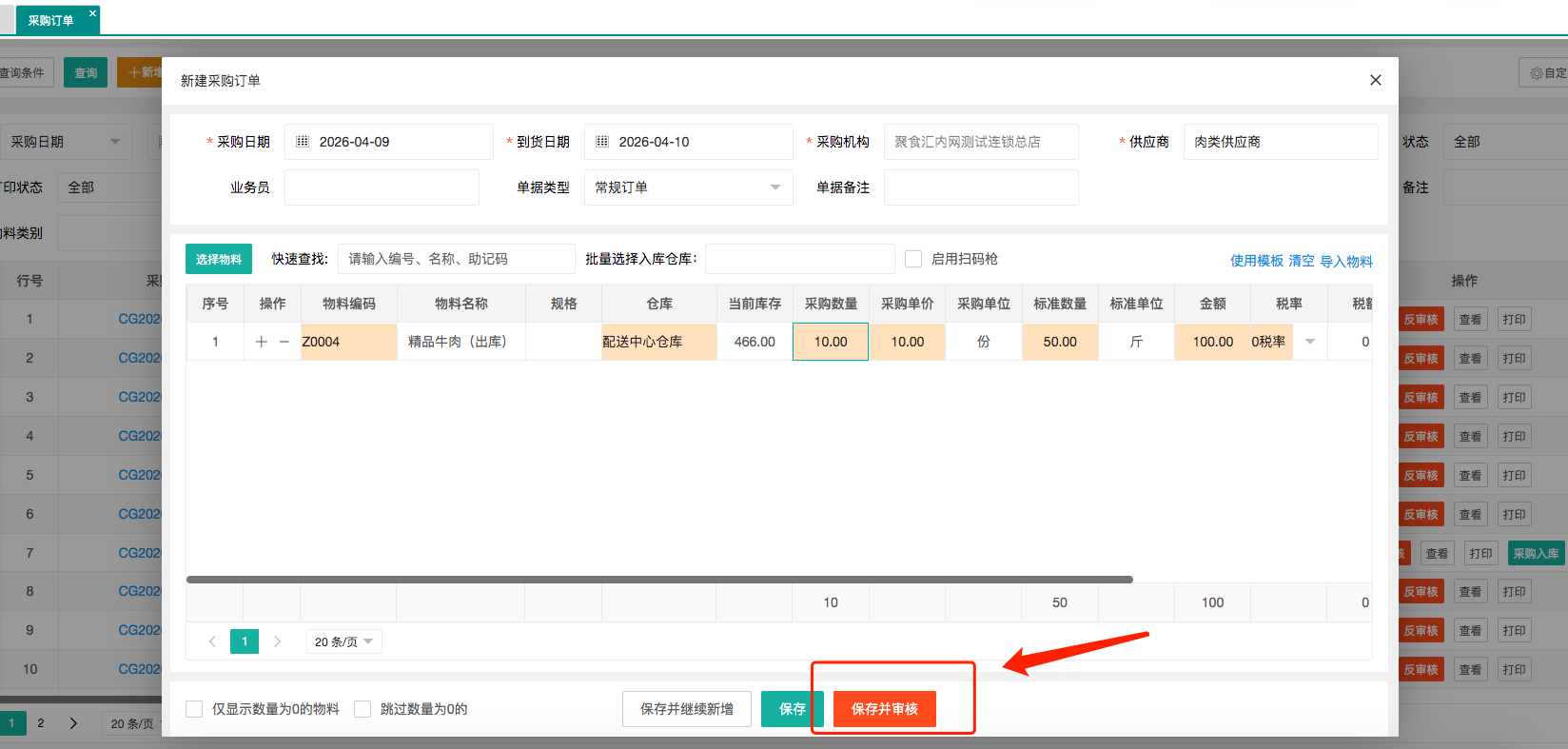This screenshot has height=749, width=1568.
Task: Click the calendar icon in 采购日期 field
Action: (303, 142)
